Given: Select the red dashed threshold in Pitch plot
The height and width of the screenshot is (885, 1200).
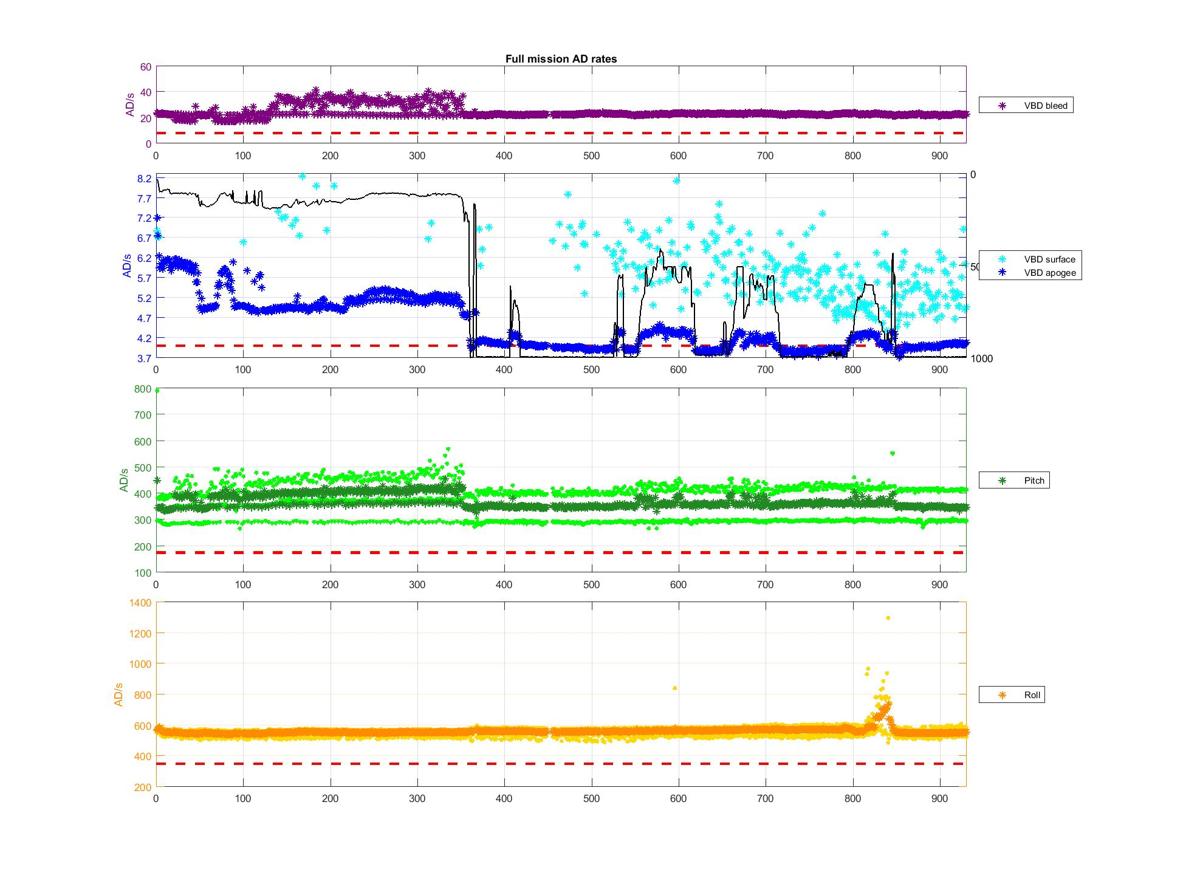Looking at the screenshot, I should pyautogui.click(x=561, y=552).
